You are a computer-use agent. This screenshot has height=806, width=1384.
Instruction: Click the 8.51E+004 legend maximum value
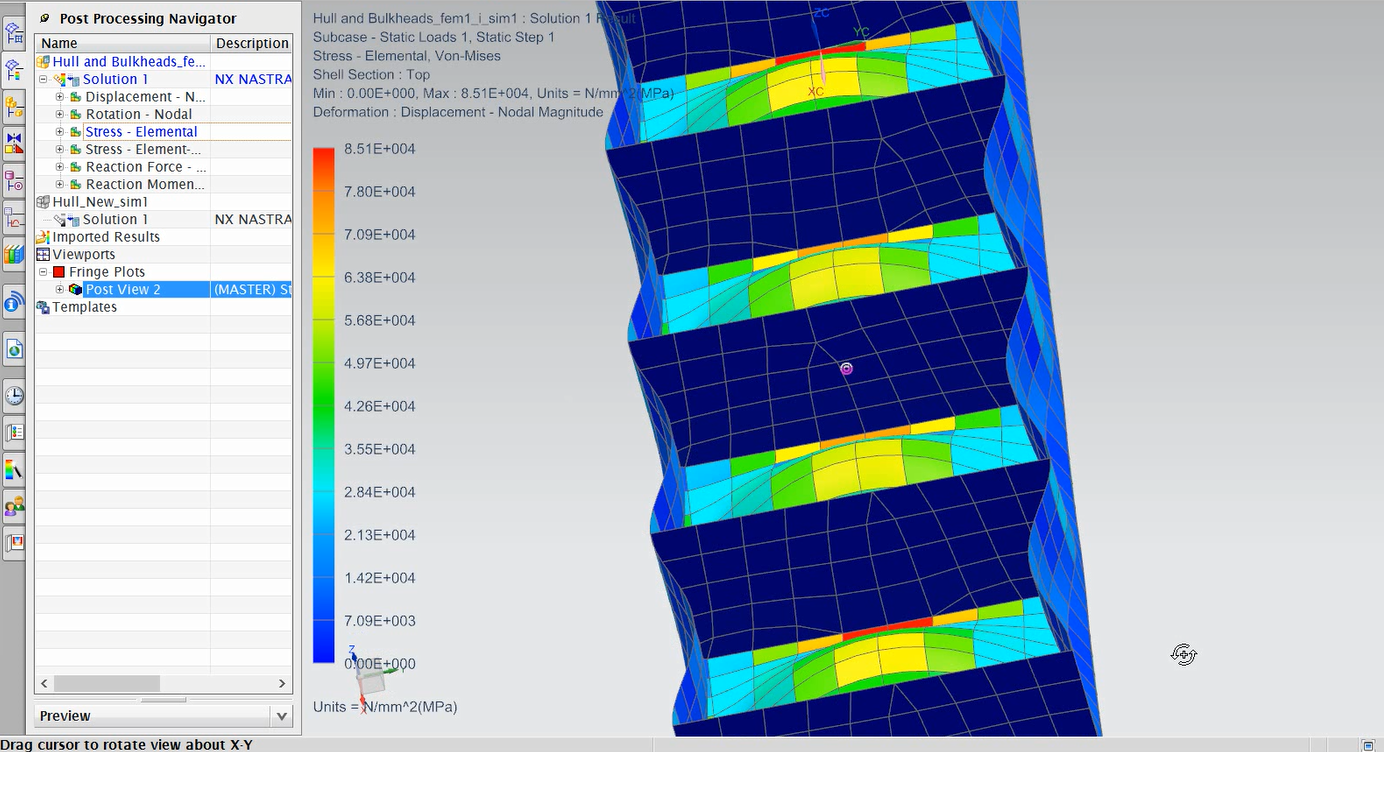click(380, 149)
